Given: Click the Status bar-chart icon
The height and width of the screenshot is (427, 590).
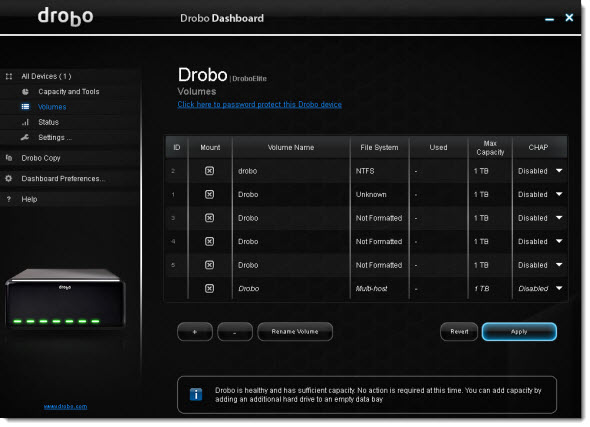Looking at the screenshot, I should click(x=25, y=122).
